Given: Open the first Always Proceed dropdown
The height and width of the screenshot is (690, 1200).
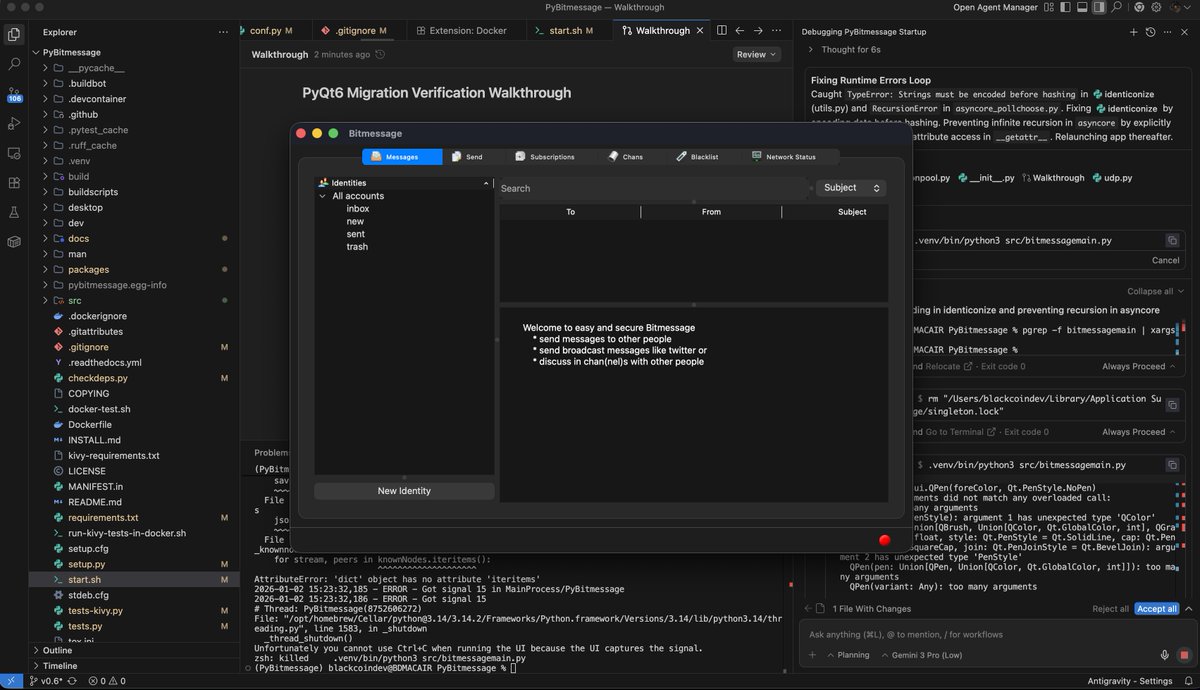Looking at the screenshot, I should click(1138, 366).
